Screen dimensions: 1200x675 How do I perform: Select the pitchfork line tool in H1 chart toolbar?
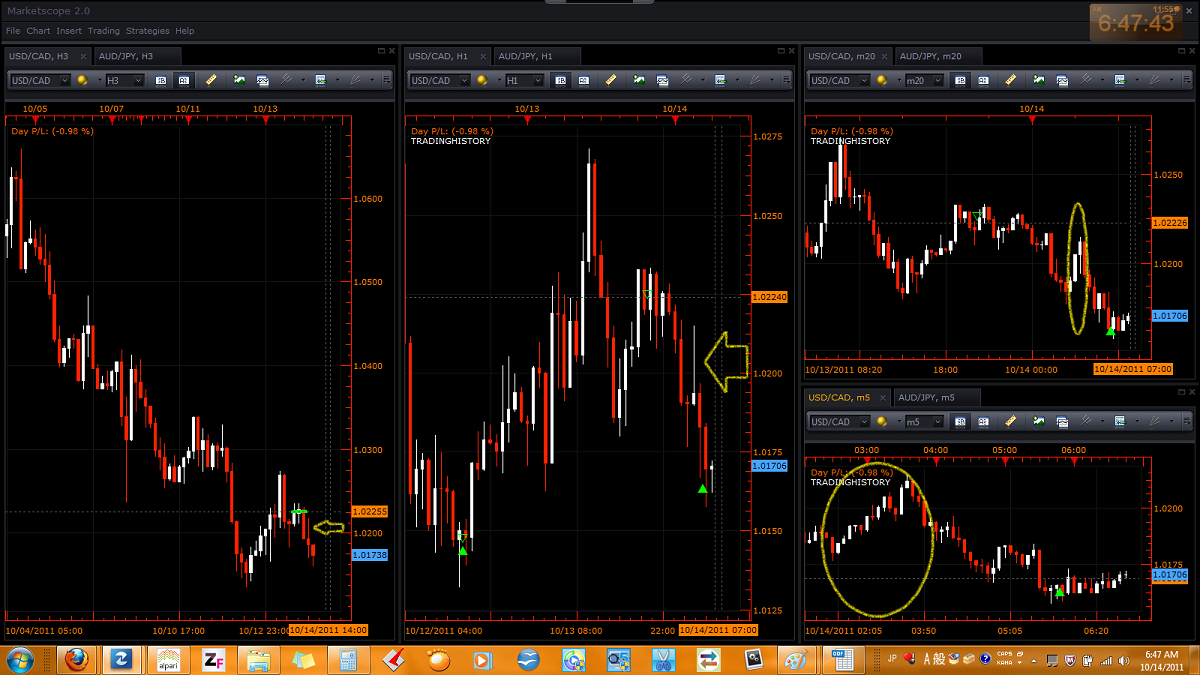tap(687, 80)
